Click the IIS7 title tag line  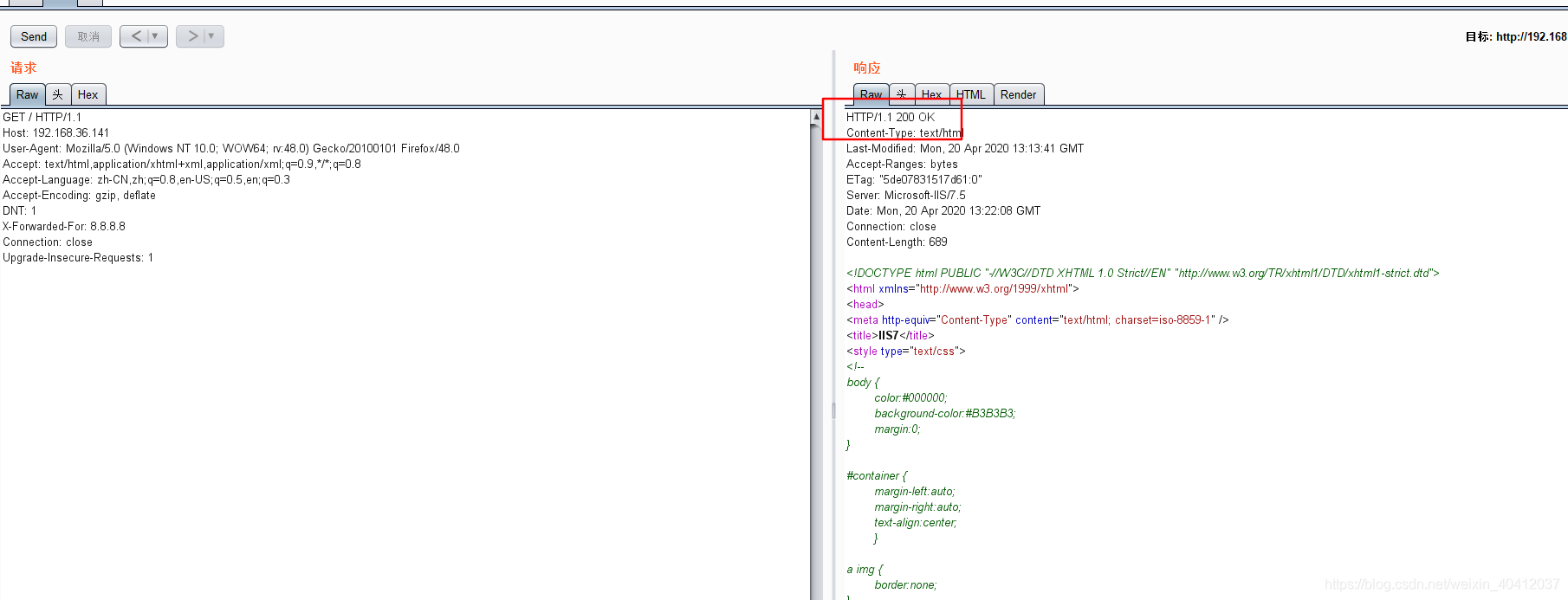coord(891,335)
